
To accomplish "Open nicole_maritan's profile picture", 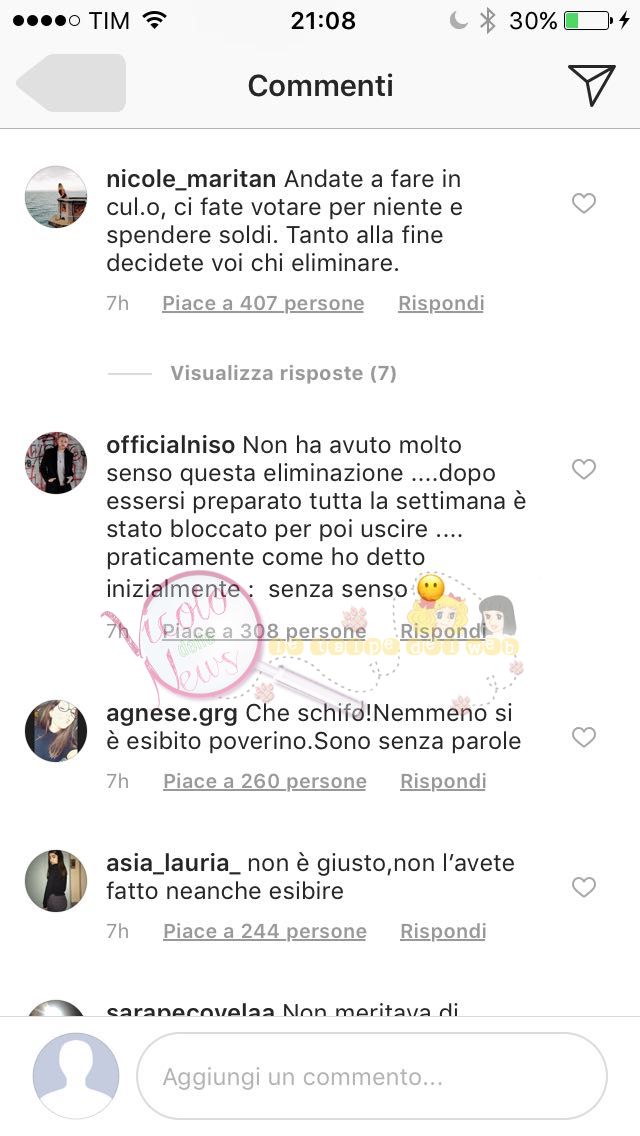I will pyautogui.click(x=56, y=197).
